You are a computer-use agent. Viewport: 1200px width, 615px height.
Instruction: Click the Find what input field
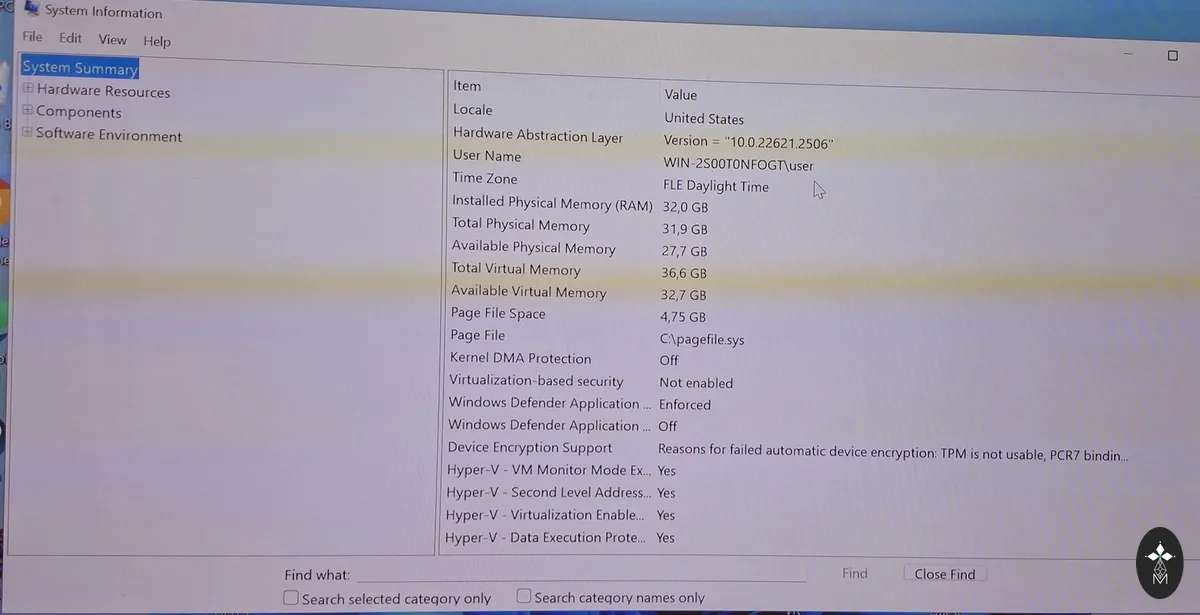pyautogui.click(x=581, y=573)
